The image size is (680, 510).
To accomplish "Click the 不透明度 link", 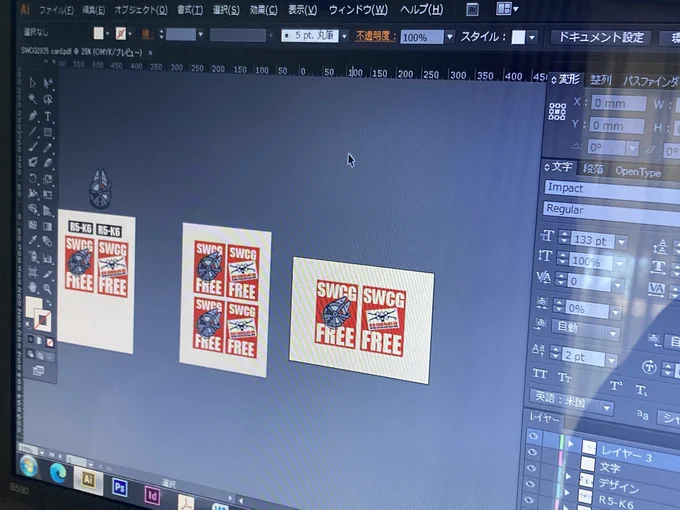I will click(x=376, y=36).
